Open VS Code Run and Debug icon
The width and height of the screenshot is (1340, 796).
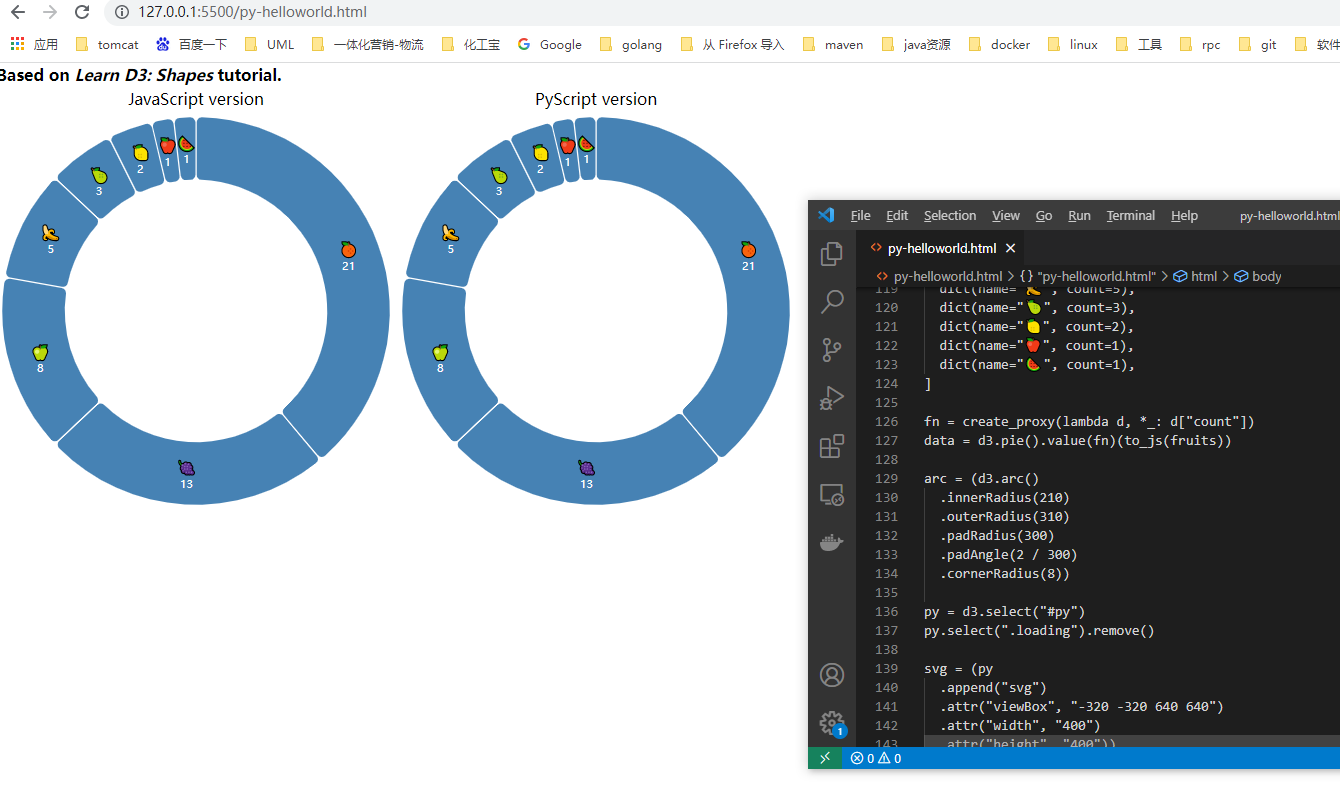pos(832,398)
